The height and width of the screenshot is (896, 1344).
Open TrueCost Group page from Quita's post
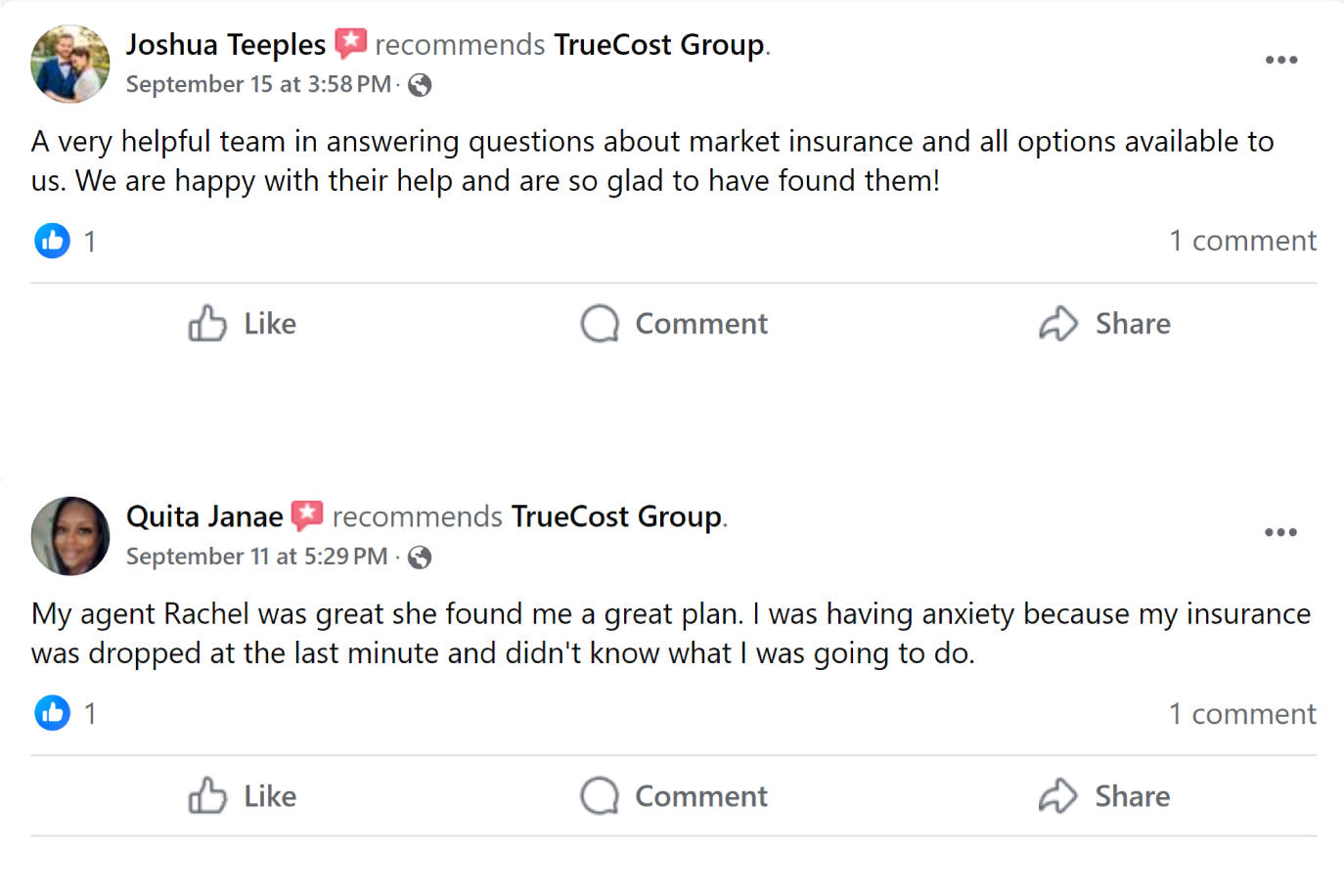(x=616, y=516)
